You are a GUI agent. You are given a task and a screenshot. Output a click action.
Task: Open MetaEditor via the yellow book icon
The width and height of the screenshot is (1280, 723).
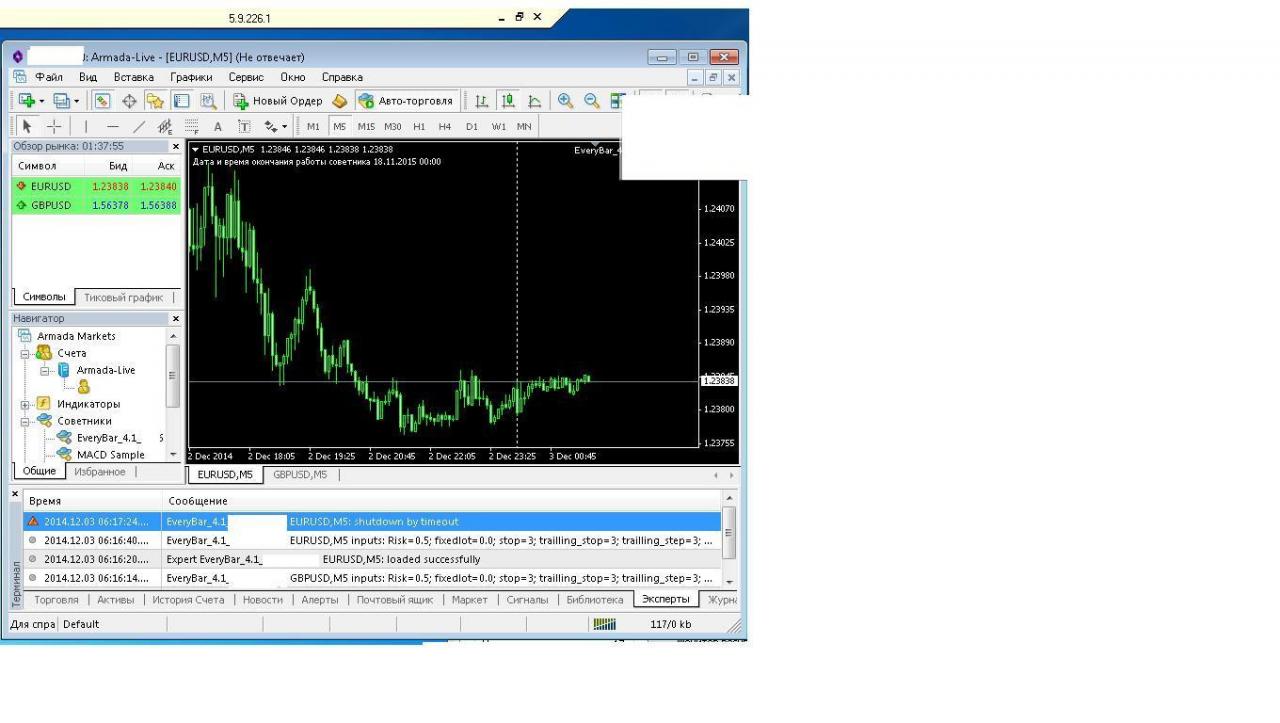coord(340,101)
